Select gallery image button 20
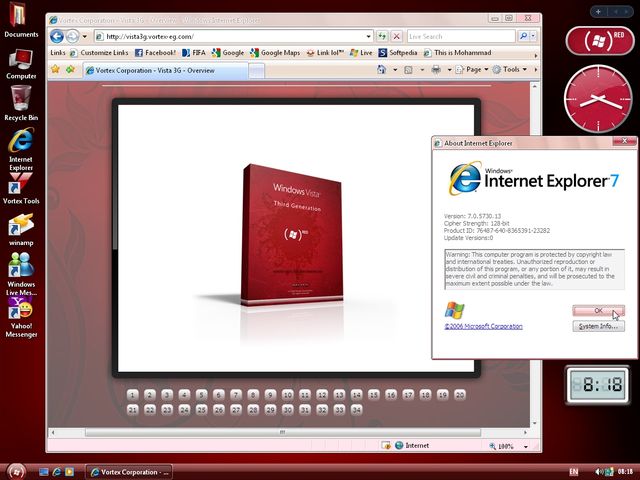This screenshot has width=640, height=480. pyautogui.click(x=460, y=395)
